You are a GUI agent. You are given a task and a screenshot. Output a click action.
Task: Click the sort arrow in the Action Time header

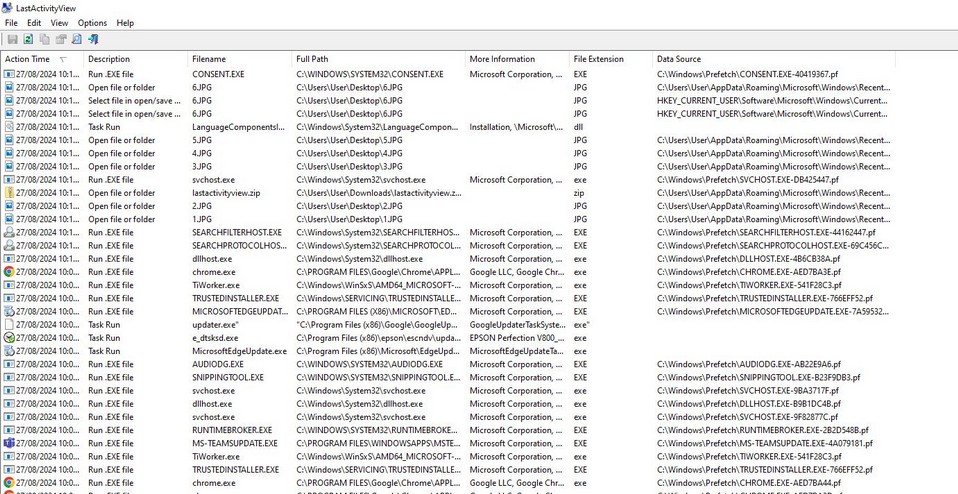pyautogui.click(x=63, y=59)
